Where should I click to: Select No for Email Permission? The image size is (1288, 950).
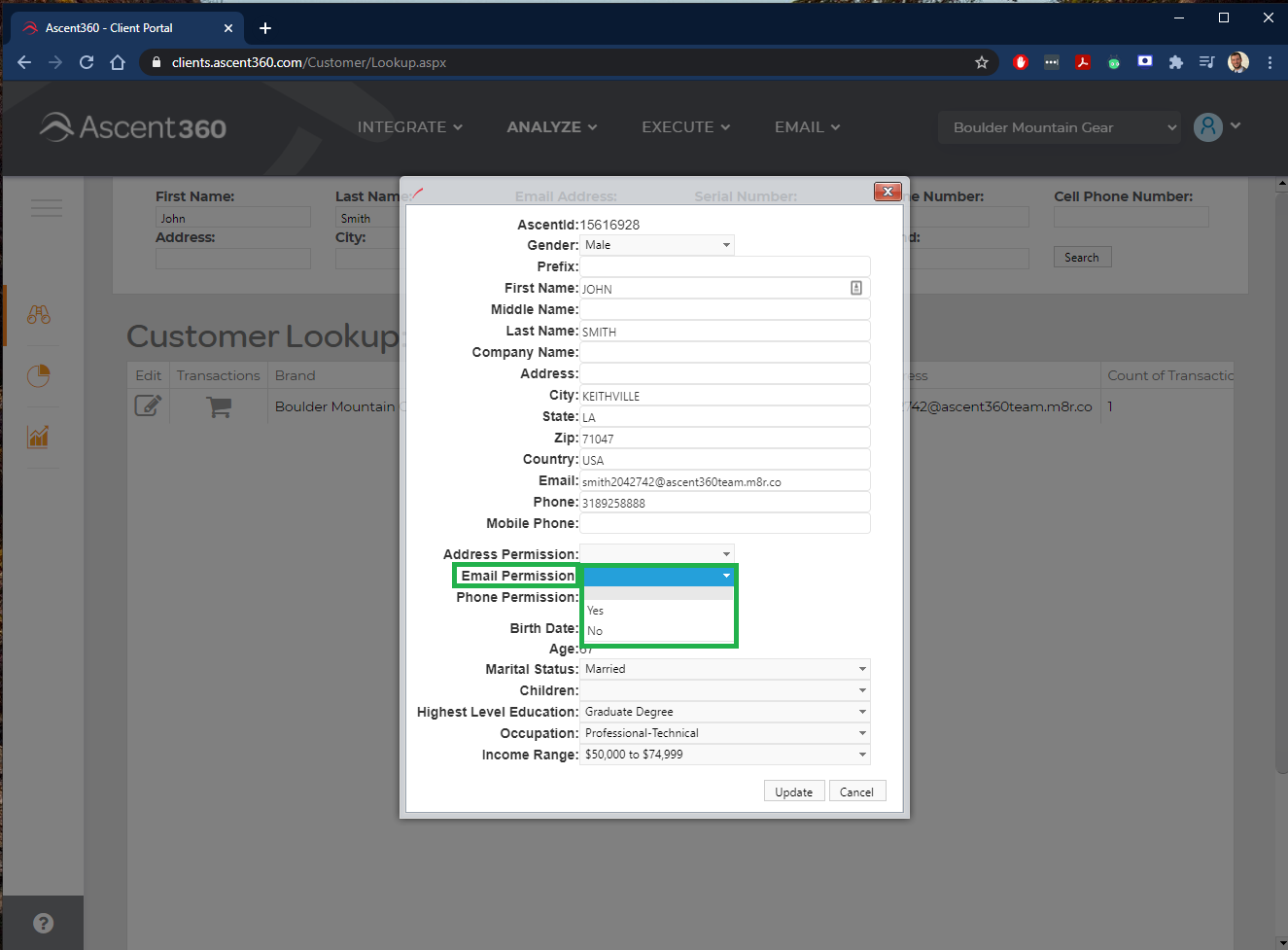point(658,631)
